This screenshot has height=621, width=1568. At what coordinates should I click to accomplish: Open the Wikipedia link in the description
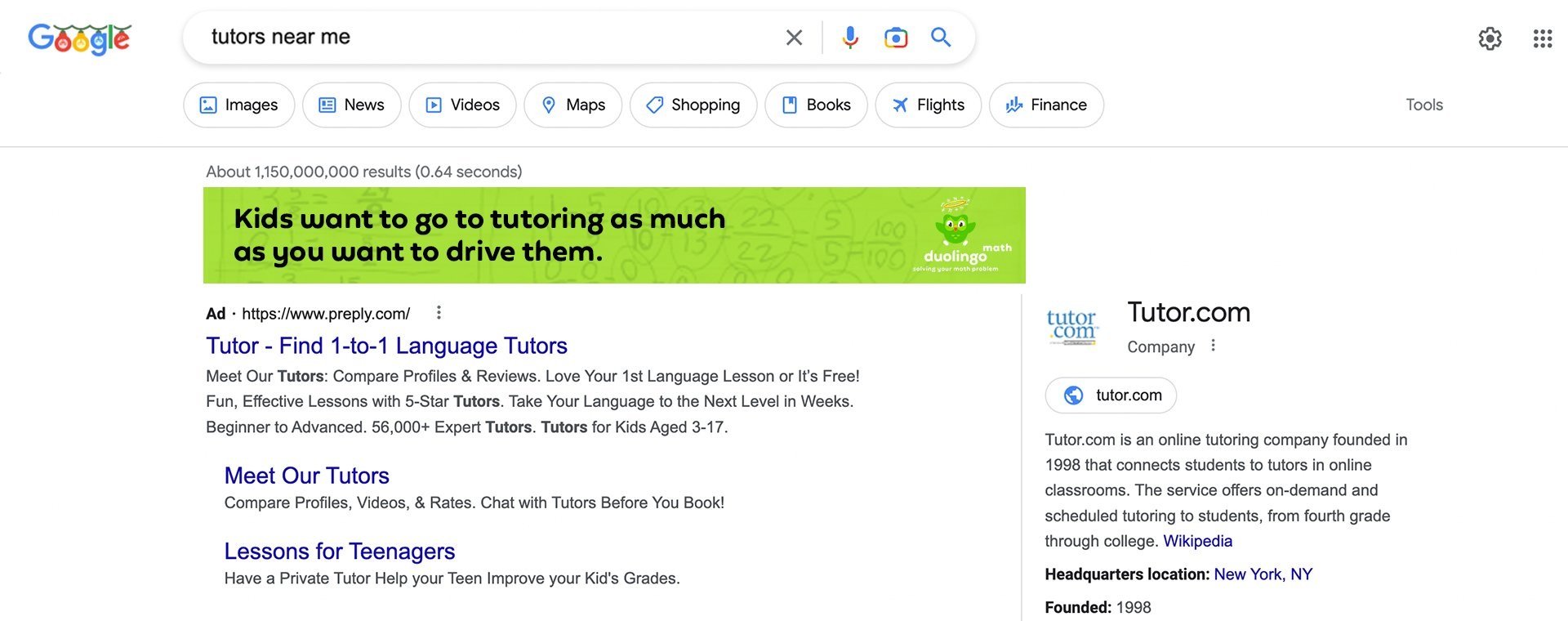pos(1197,541)
